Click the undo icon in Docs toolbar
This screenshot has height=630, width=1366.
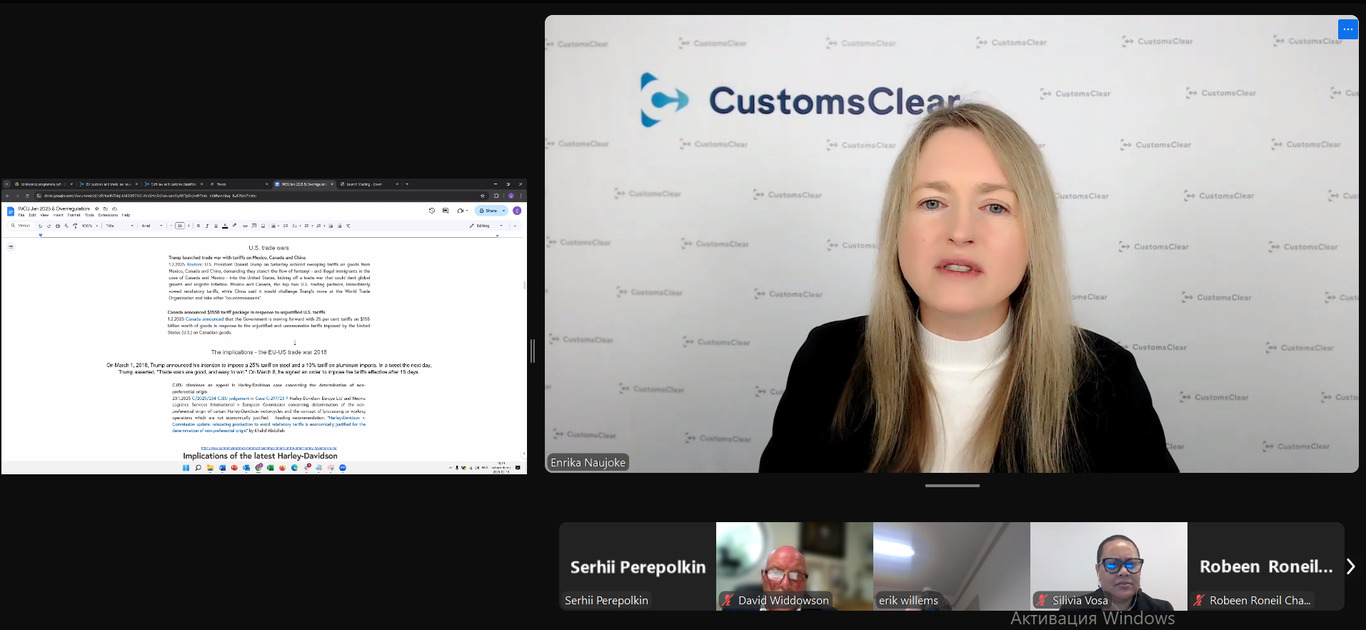(40, 226)
